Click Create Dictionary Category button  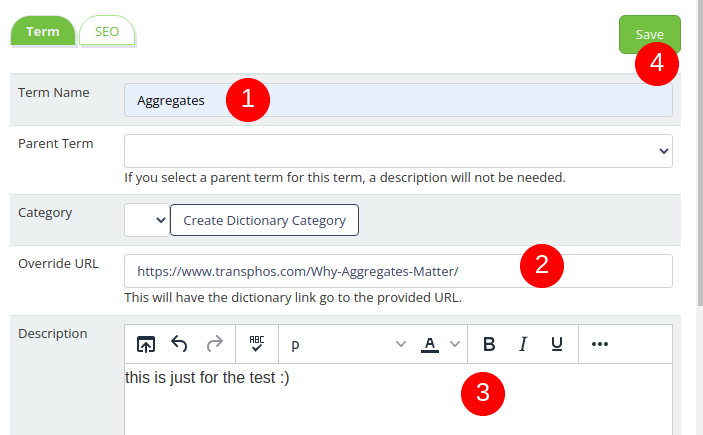pos(264,220)
